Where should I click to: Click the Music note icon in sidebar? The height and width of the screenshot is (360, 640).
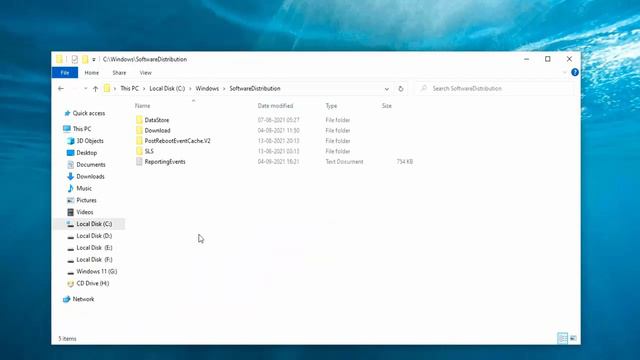tap(71, 188)
